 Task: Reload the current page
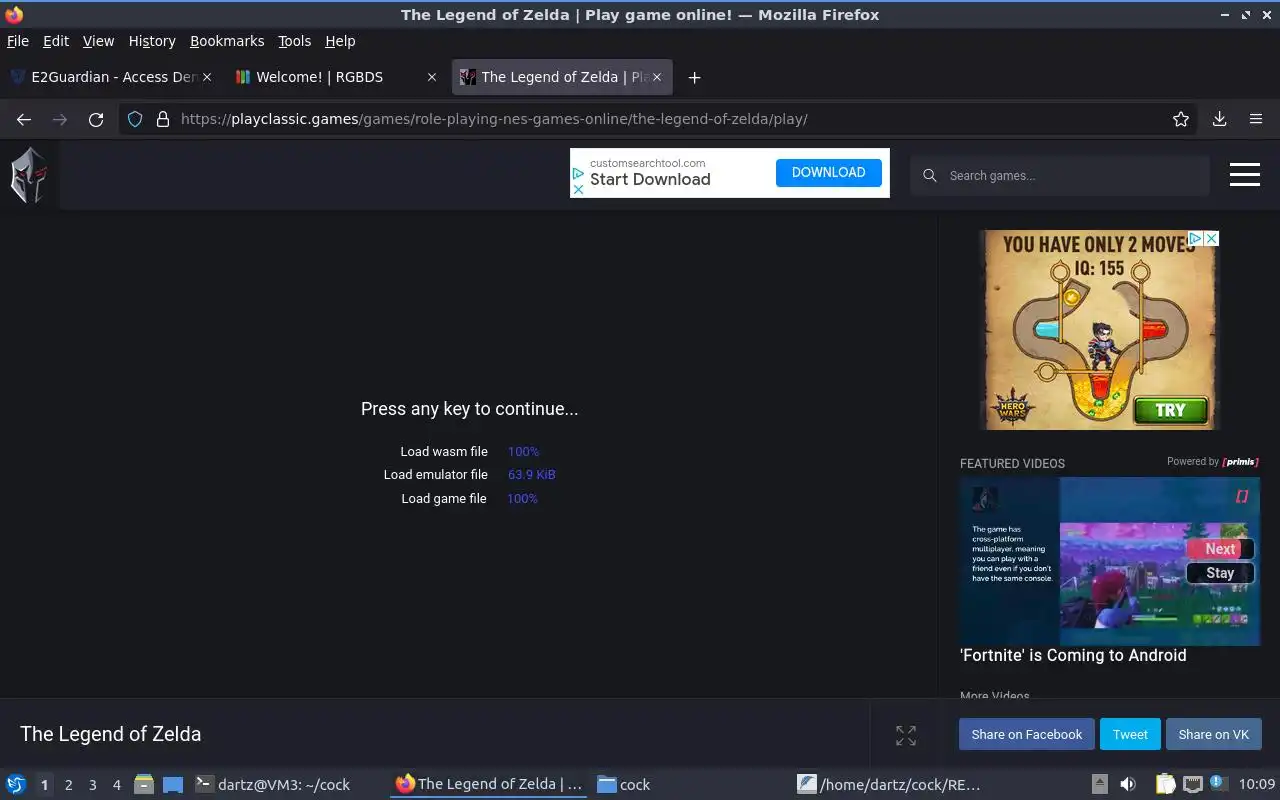coord(96,119)
